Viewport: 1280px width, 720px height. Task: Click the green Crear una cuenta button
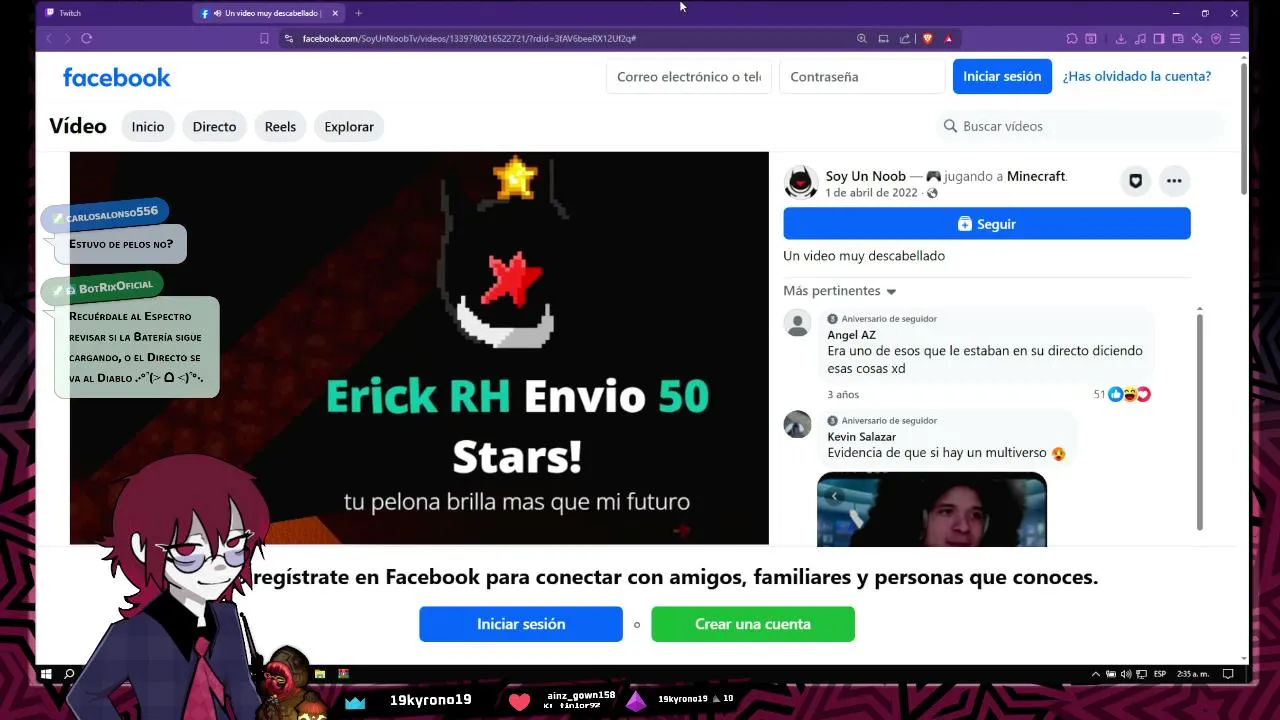pos(753,624)
